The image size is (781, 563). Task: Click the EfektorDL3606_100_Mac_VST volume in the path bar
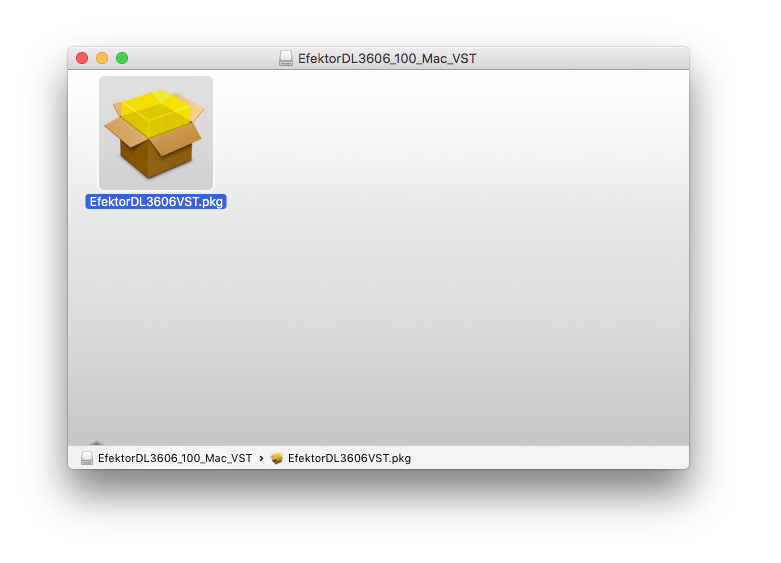pos(175,458)
